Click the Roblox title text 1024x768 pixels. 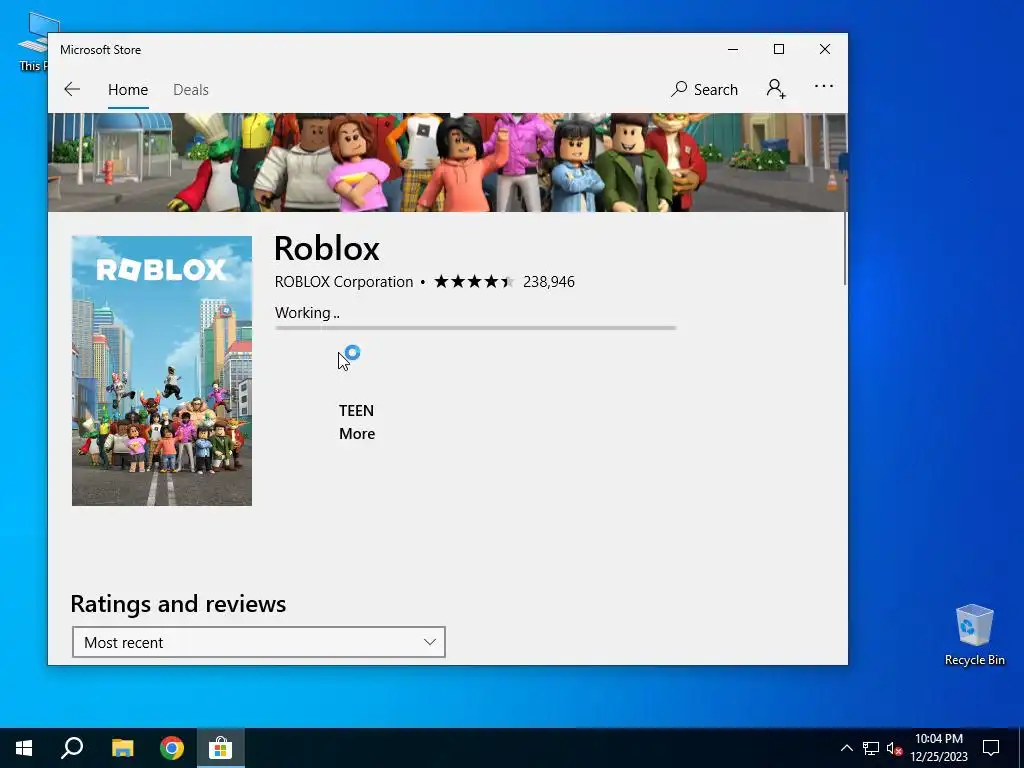tap(327, 248)
